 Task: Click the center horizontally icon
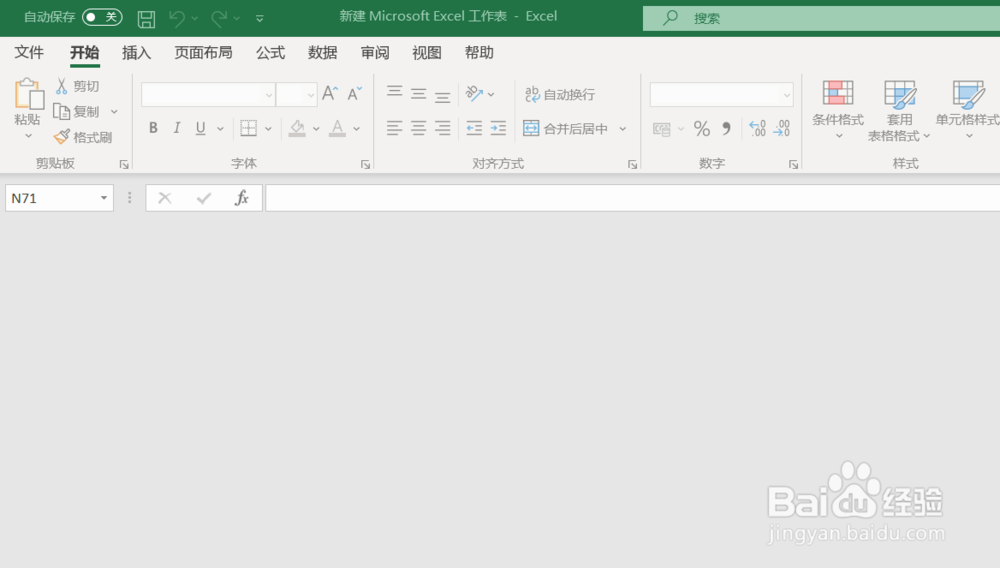pyautogui.click(x=418, y=128)
